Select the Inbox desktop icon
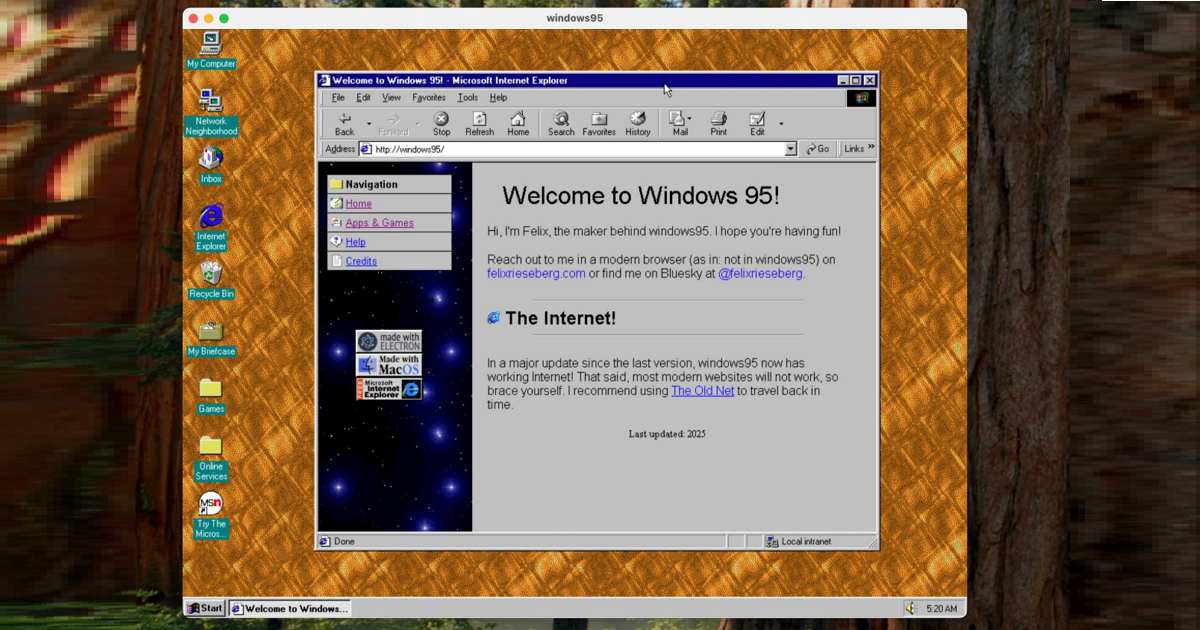This screenshot has height=630, width=1200. (x=211, y=165)
